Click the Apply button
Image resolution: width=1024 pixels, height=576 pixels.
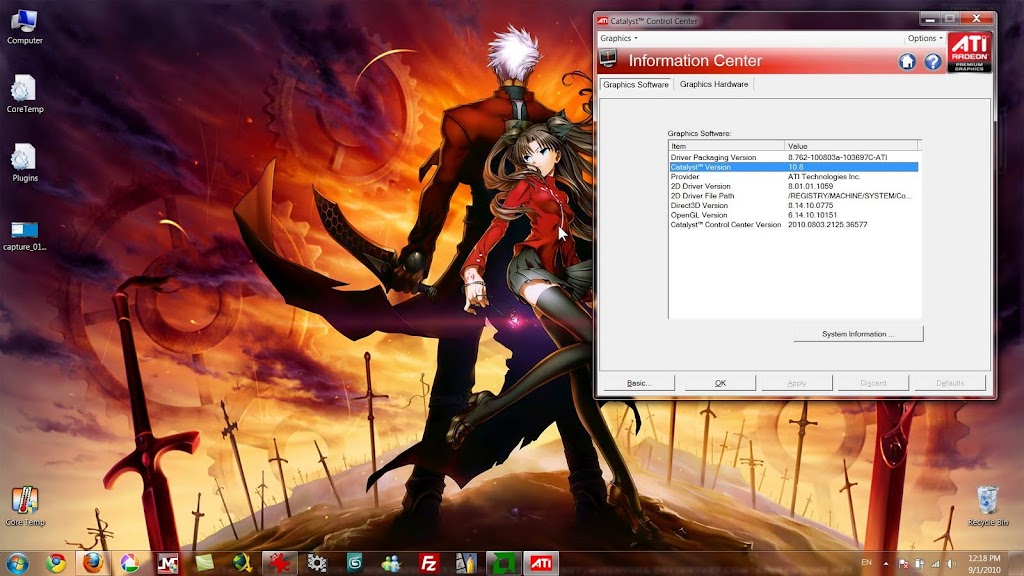pos(797,383)
